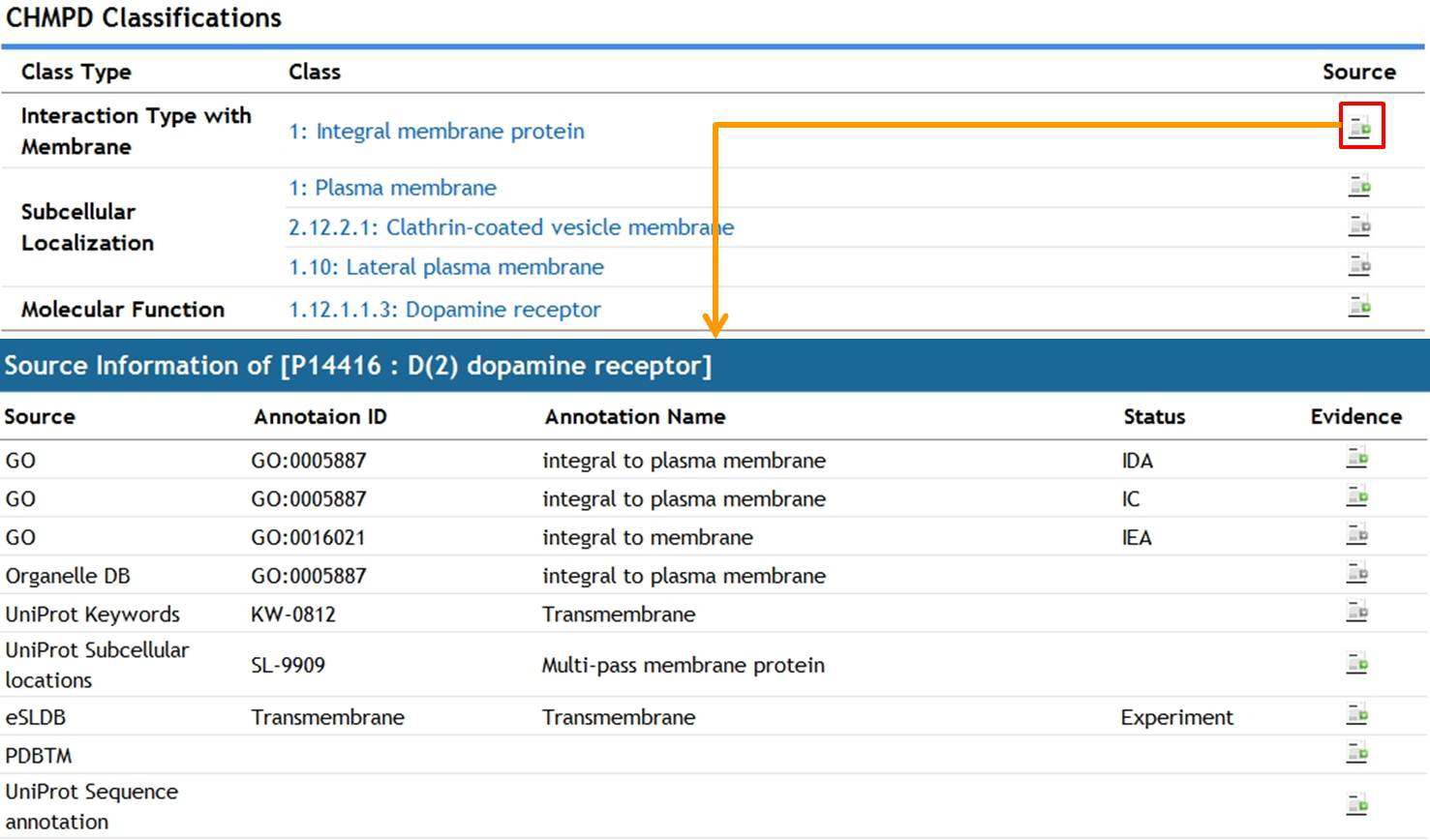Viewport: 1430px width, 840px height.
Task: Select 'Interaction Type with Membrane' class type
Action: click(136, 131)
